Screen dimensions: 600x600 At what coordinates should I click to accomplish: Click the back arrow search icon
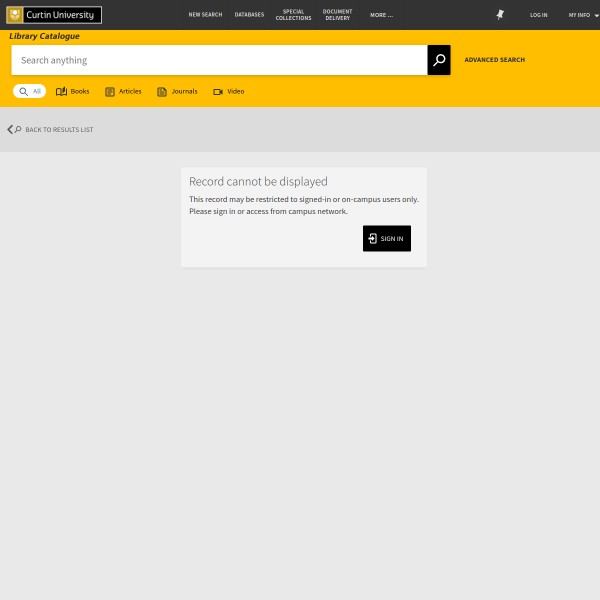tap(14, 129)
